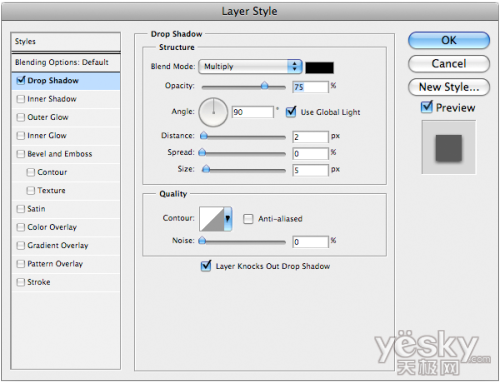
Task: Select Blending Options: Default
Action: [x=66, y=62]
